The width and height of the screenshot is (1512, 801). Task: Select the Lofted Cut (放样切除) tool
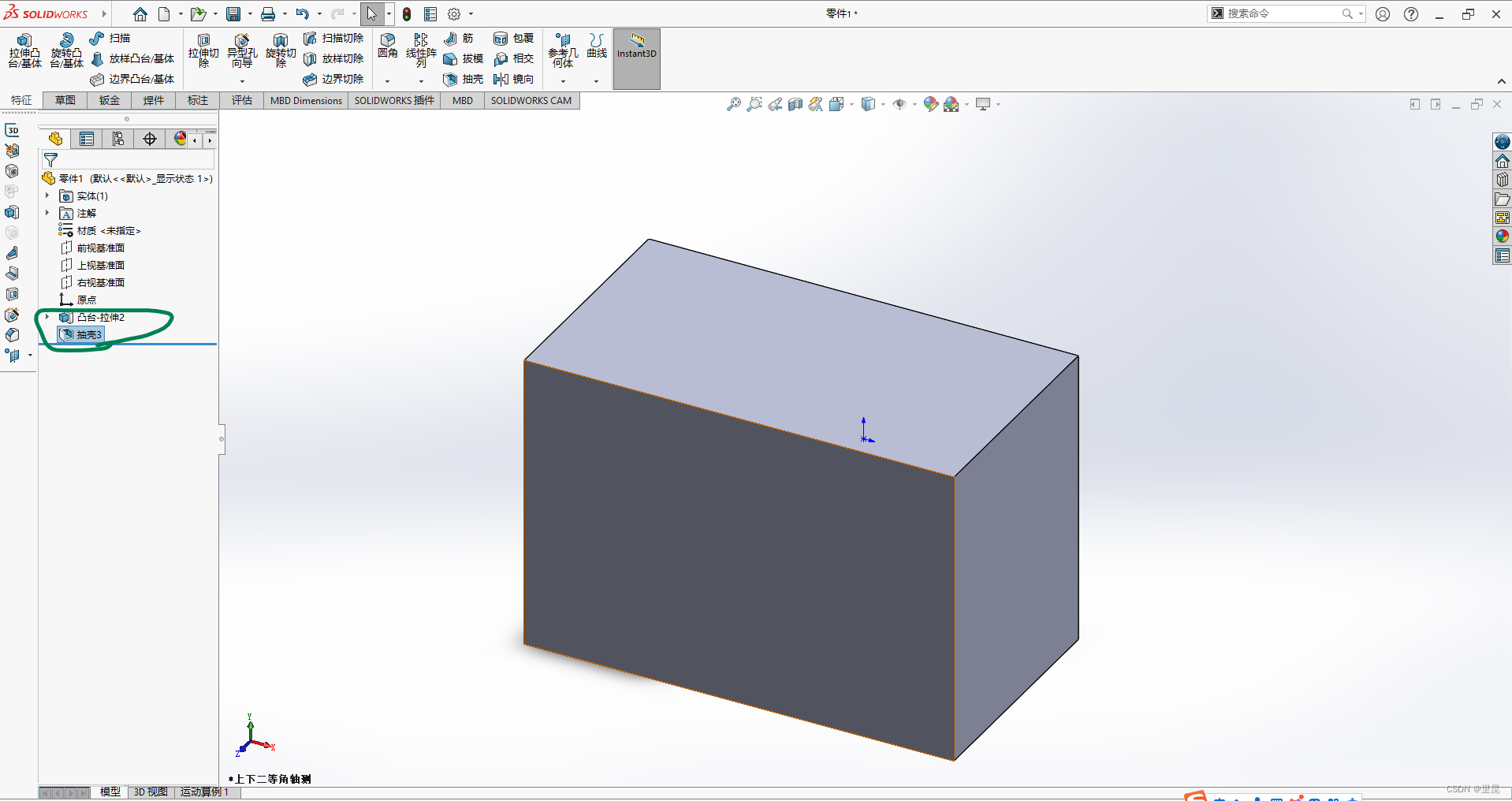333,58
